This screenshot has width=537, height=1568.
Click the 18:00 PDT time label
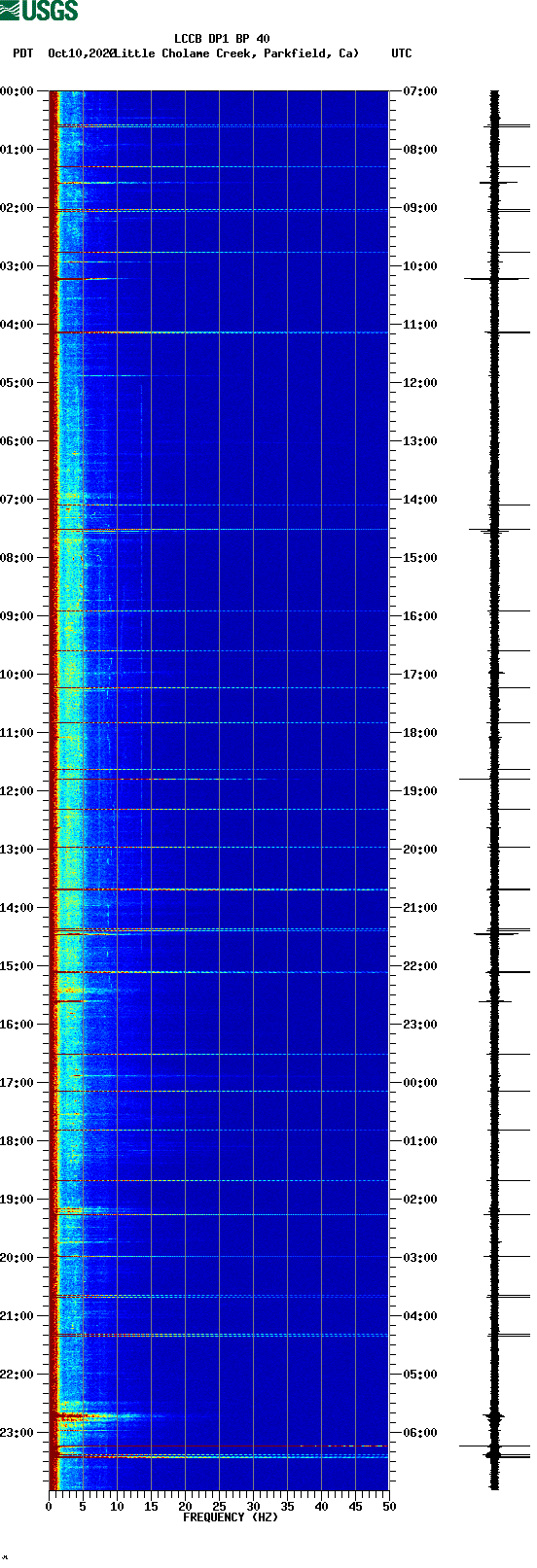(x=18, y=1141)
